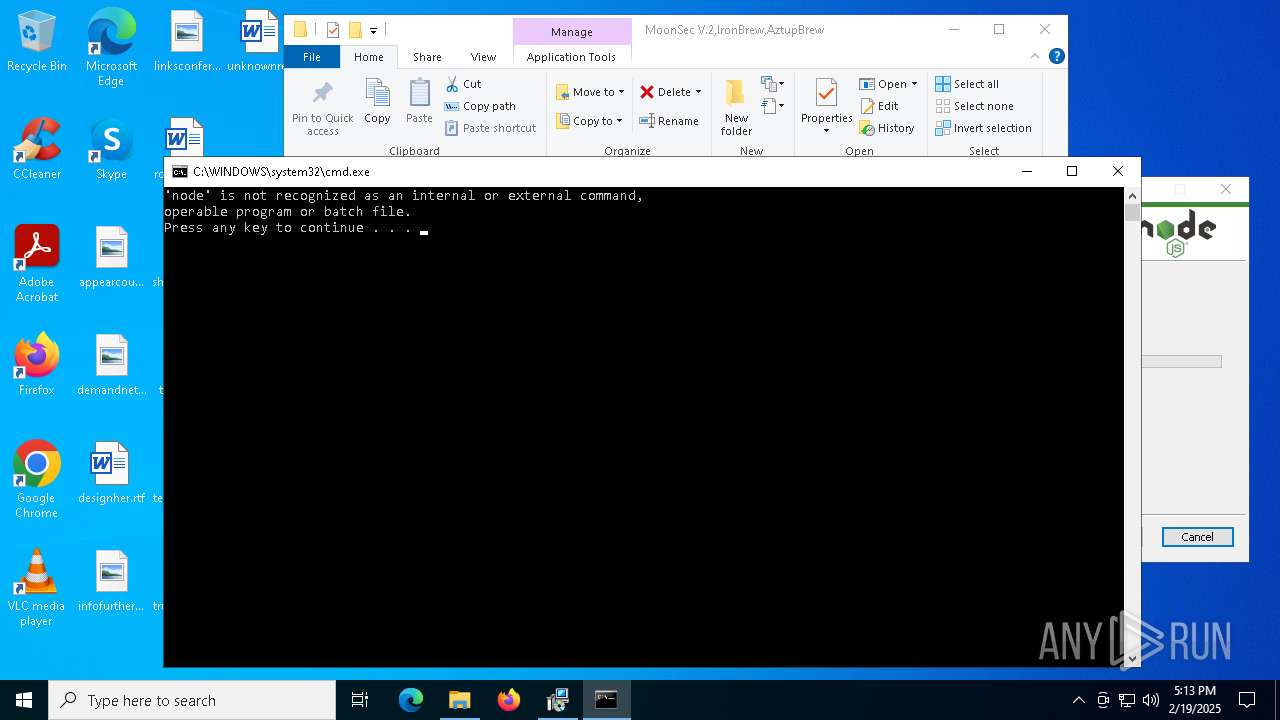Click the Manage contextual tab
Viewport: 1280px width, 720px height.
click(x=572, y=32)
